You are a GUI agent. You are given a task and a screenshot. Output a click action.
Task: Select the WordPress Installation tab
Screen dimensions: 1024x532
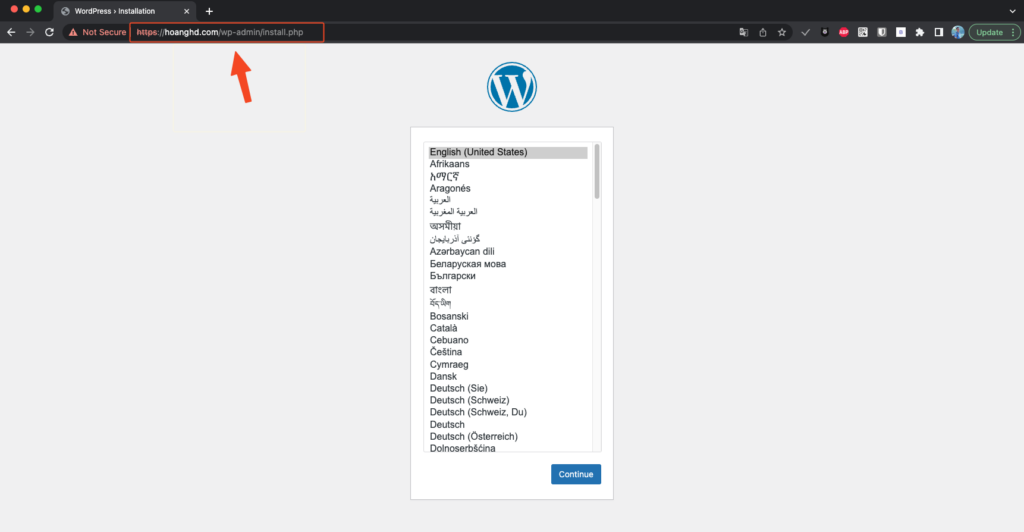tap(124, 11)
